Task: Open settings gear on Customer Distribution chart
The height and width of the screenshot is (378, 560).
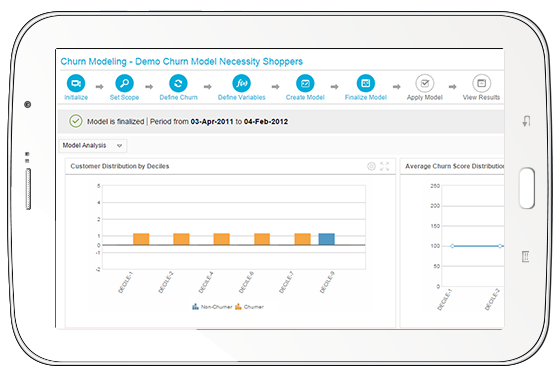Action: pos(371,166)
